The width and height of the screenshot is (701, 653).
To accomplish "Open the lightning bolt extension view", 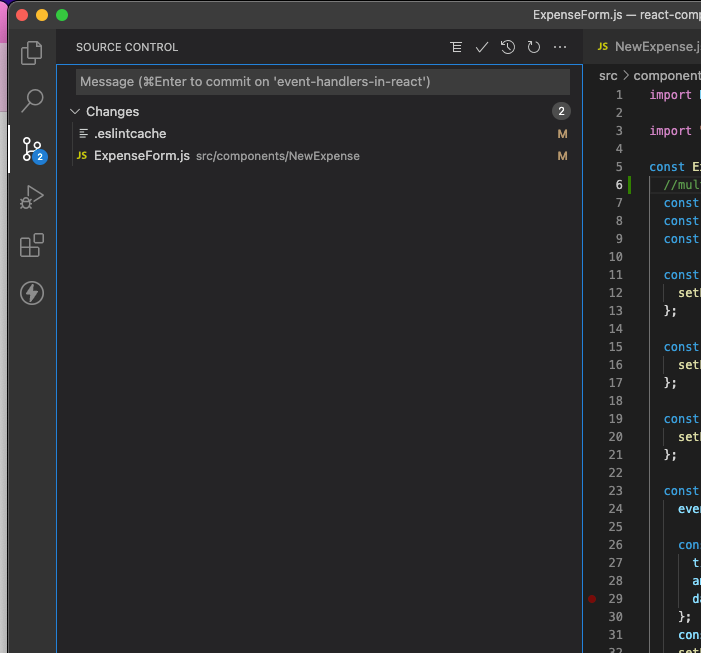I will 32,293.
